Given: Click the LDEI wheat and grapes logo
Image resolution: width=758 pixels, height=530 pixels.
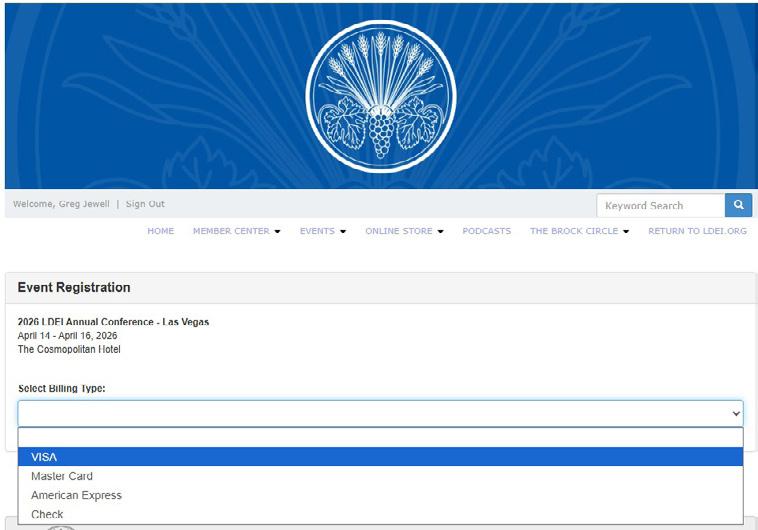Looking at the screenshot, I should tap(381, 96).
